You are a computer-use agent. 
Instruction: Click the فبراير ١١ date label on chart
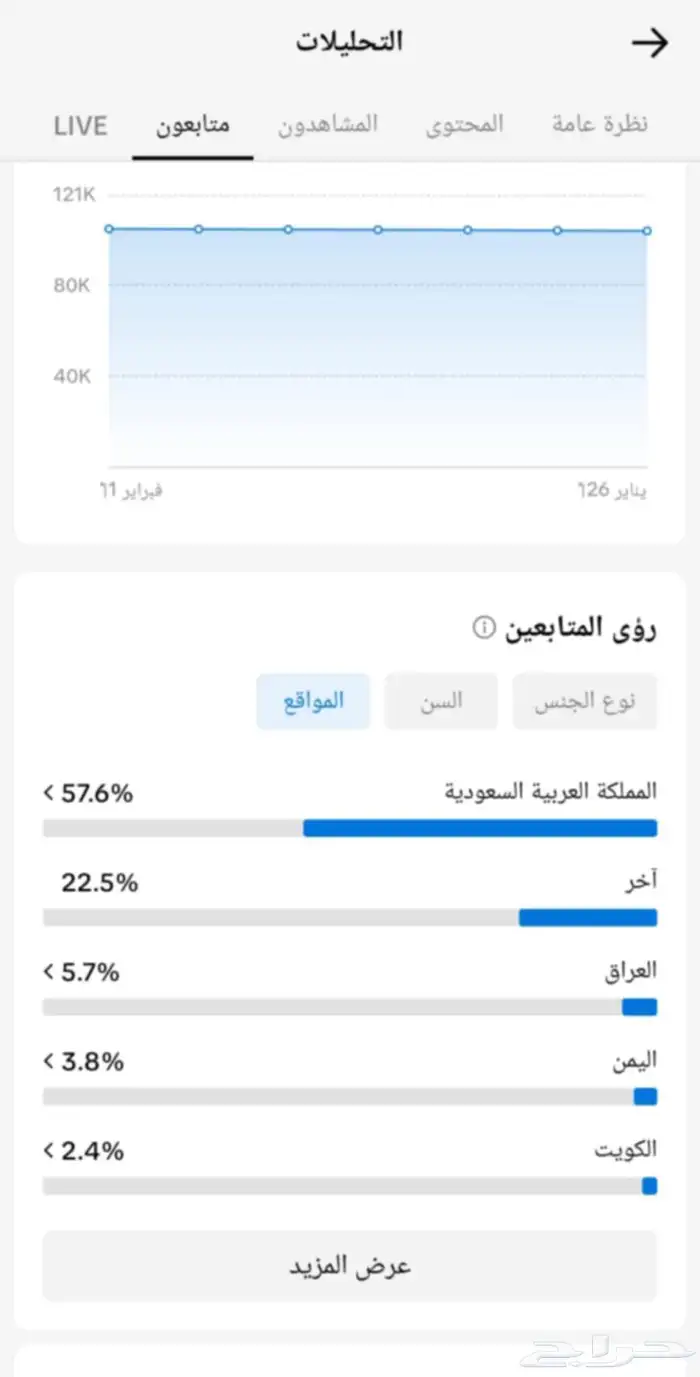click(130, 489)
